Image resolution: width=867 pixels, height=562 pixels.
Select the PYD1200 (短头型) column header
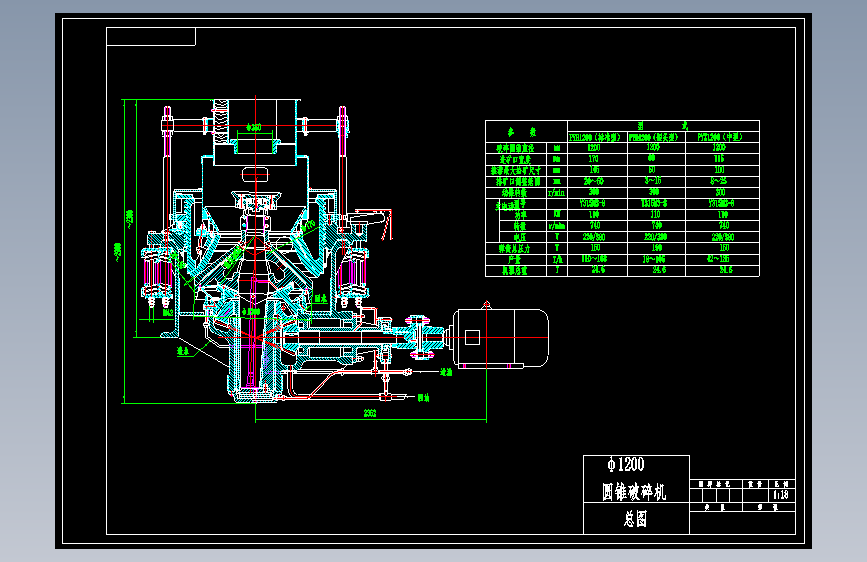tap(656, 137)
